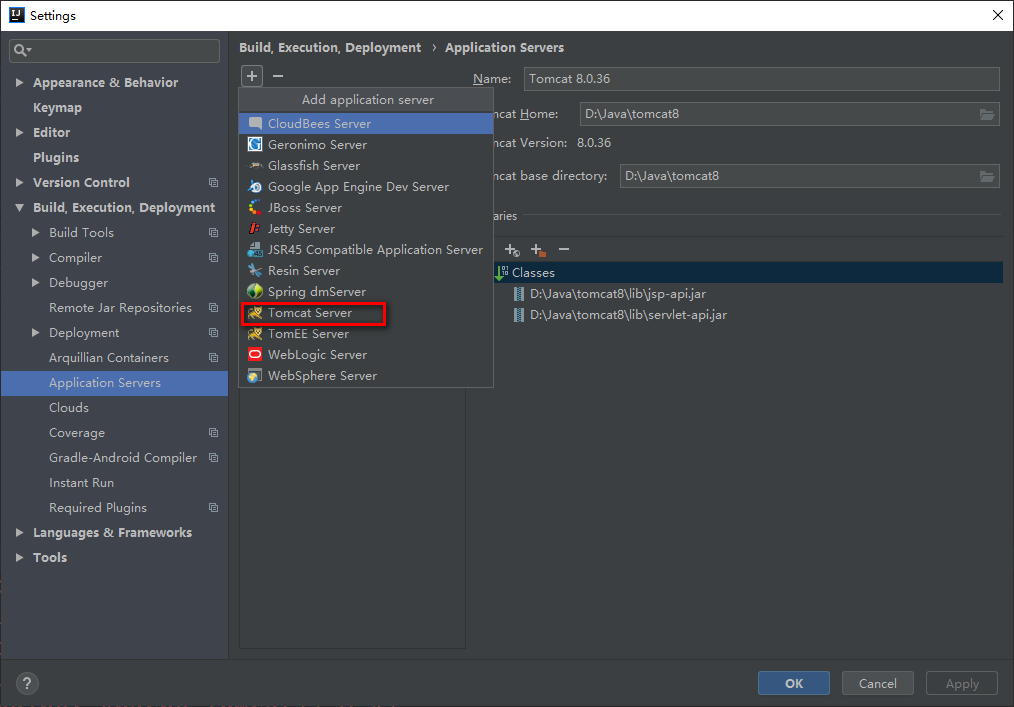
Task: Expand Compiler node arrow
Action: [36, 257]
